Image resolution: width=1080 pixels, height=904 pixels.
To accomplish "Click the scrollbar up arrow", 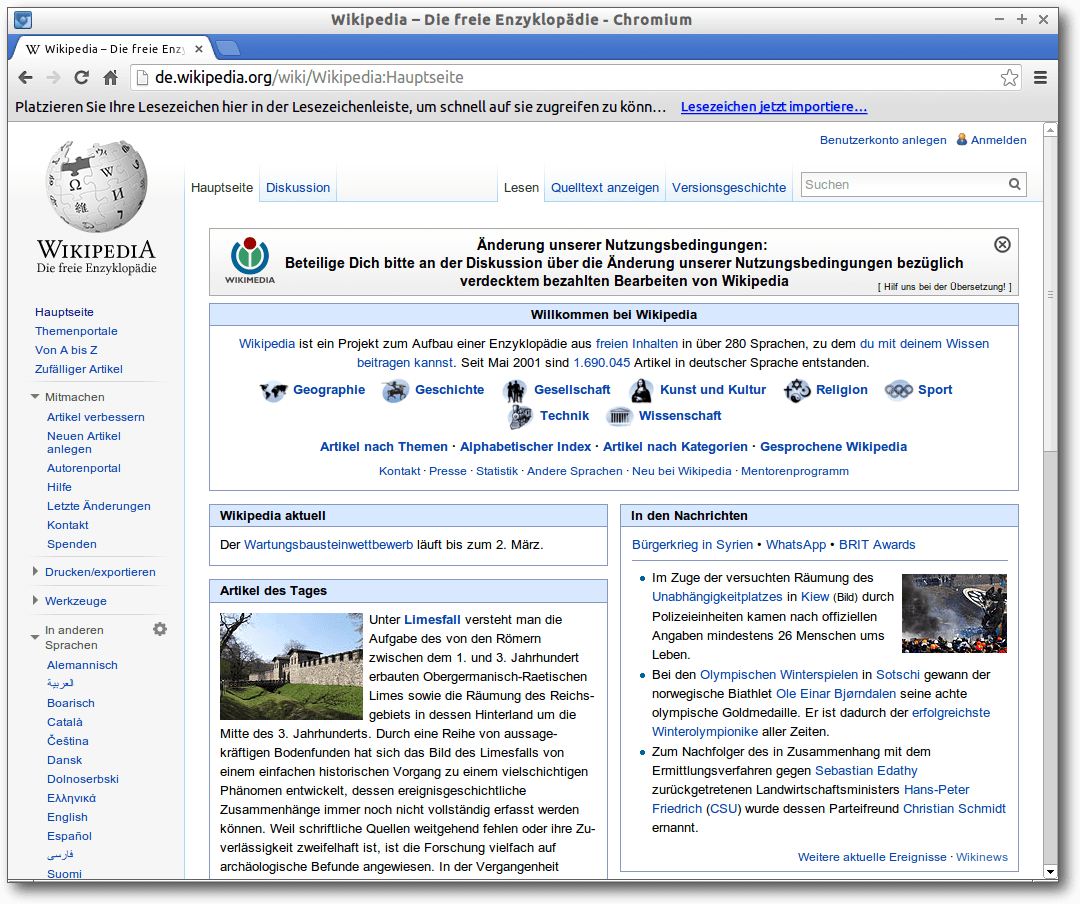I will [1050, 130].
